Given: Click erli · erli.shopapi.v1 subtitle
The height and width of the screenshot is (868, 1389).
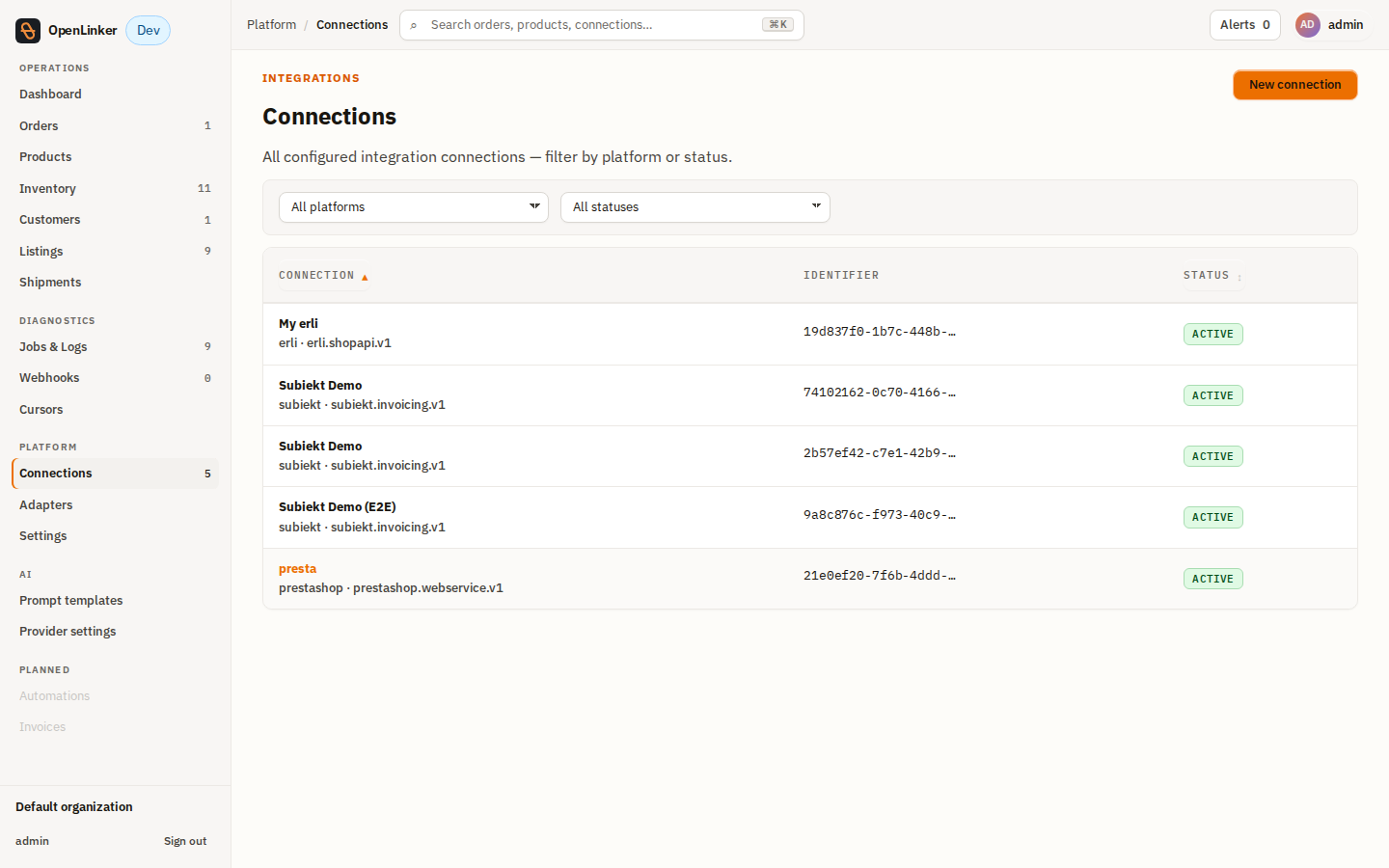Looking at the screenshot, I should (335, 343).
